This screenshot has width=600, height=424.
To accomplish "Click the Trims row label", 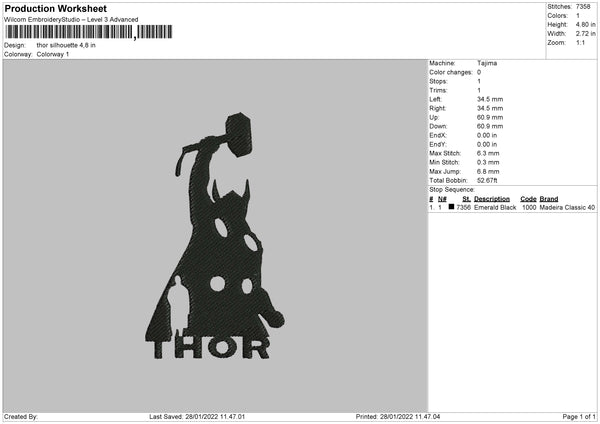I will click(438, 90).
